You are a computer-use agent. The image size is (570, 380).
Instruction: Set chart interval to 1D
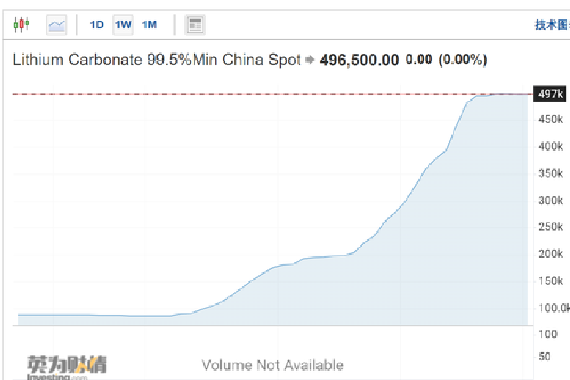[97, 25]
